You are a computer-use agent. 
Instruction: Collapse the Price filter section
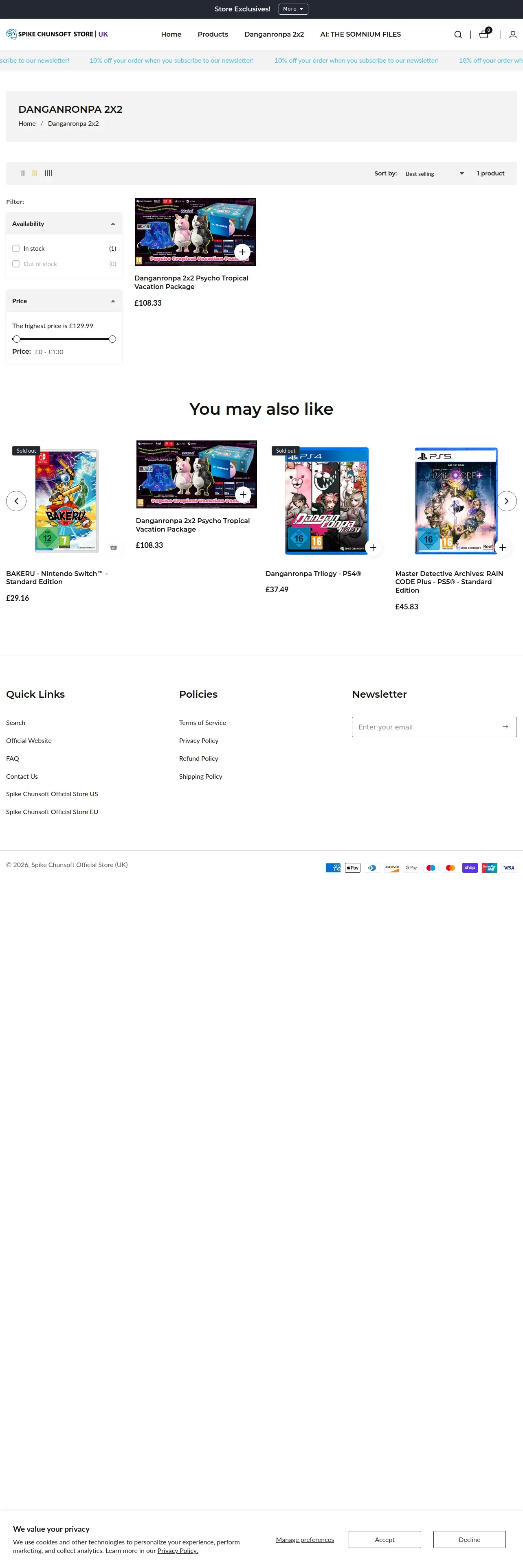[64, 301]
